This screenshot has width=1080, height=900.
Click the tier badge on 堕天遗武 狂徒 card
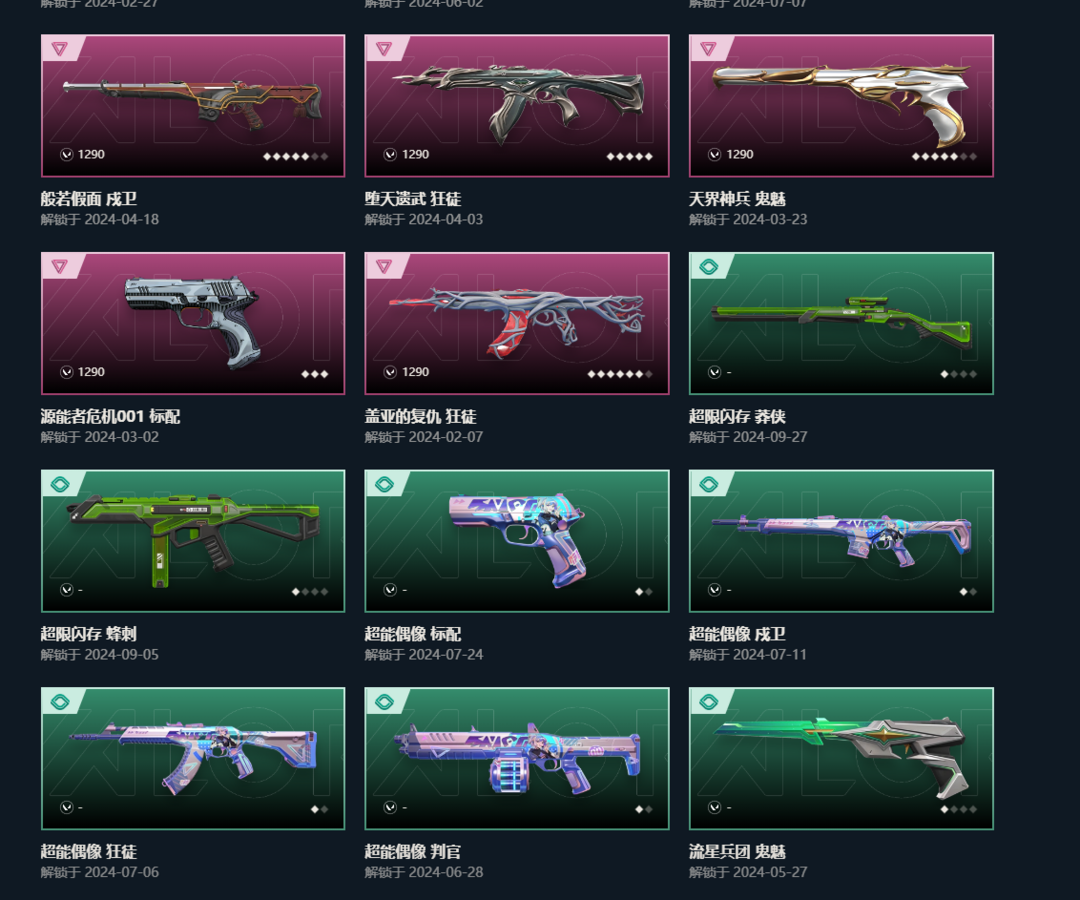tap(384, 49)
